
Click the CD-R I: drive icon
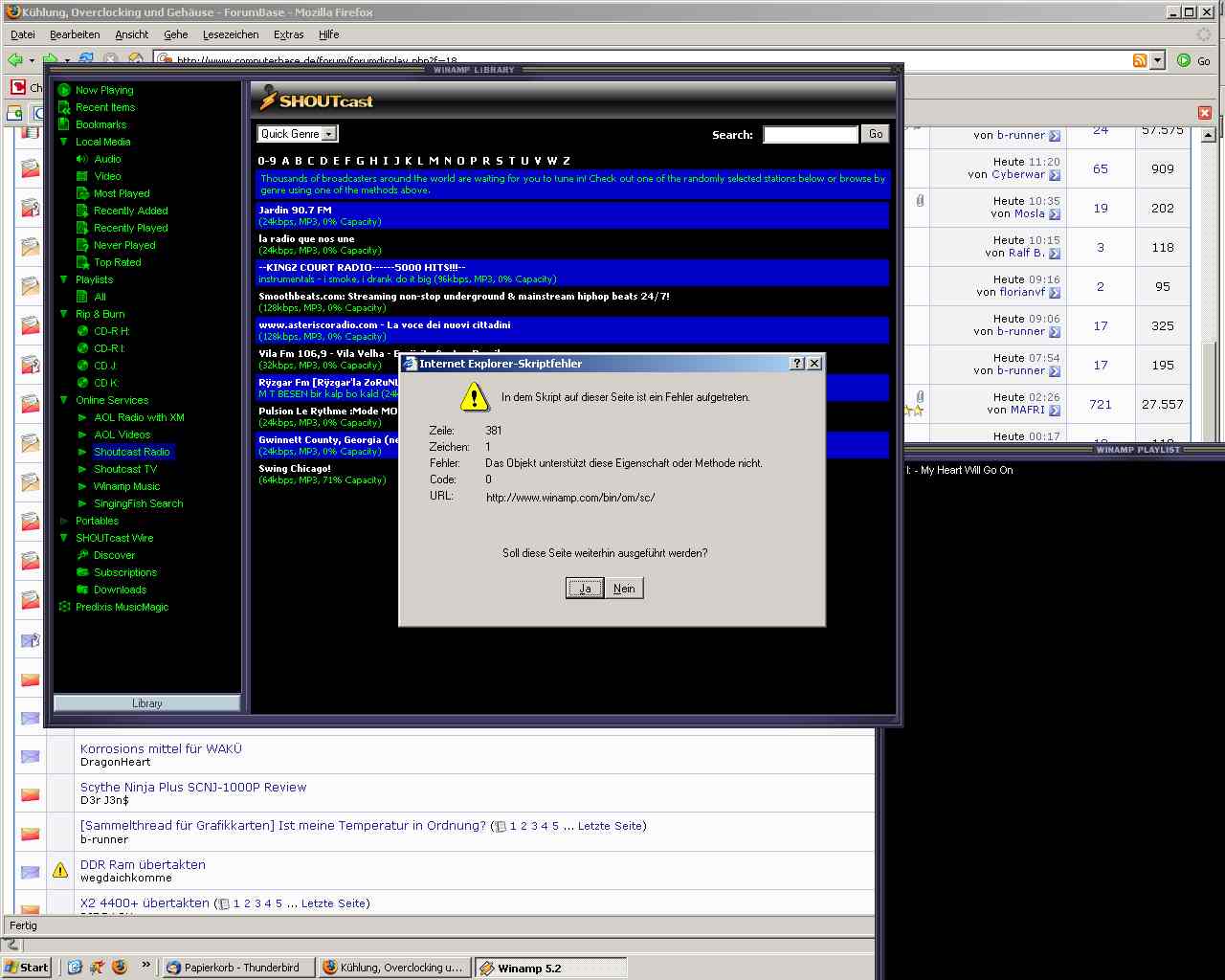[82, 348]
